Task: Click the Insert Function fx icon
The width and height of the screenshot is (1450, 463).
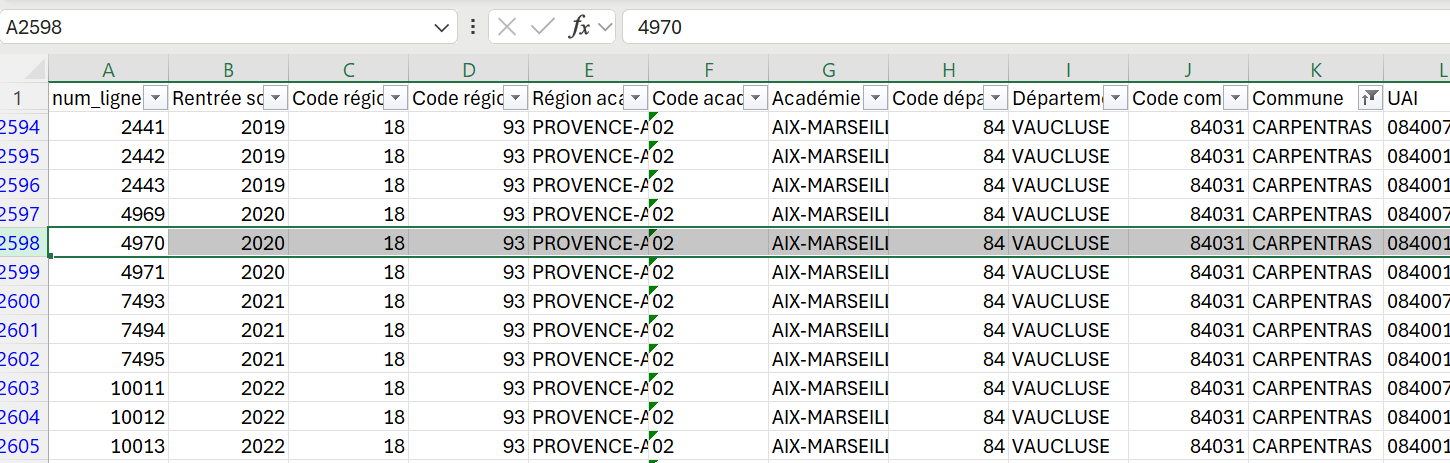Action: pyautogui.click(x=579, y=28)
